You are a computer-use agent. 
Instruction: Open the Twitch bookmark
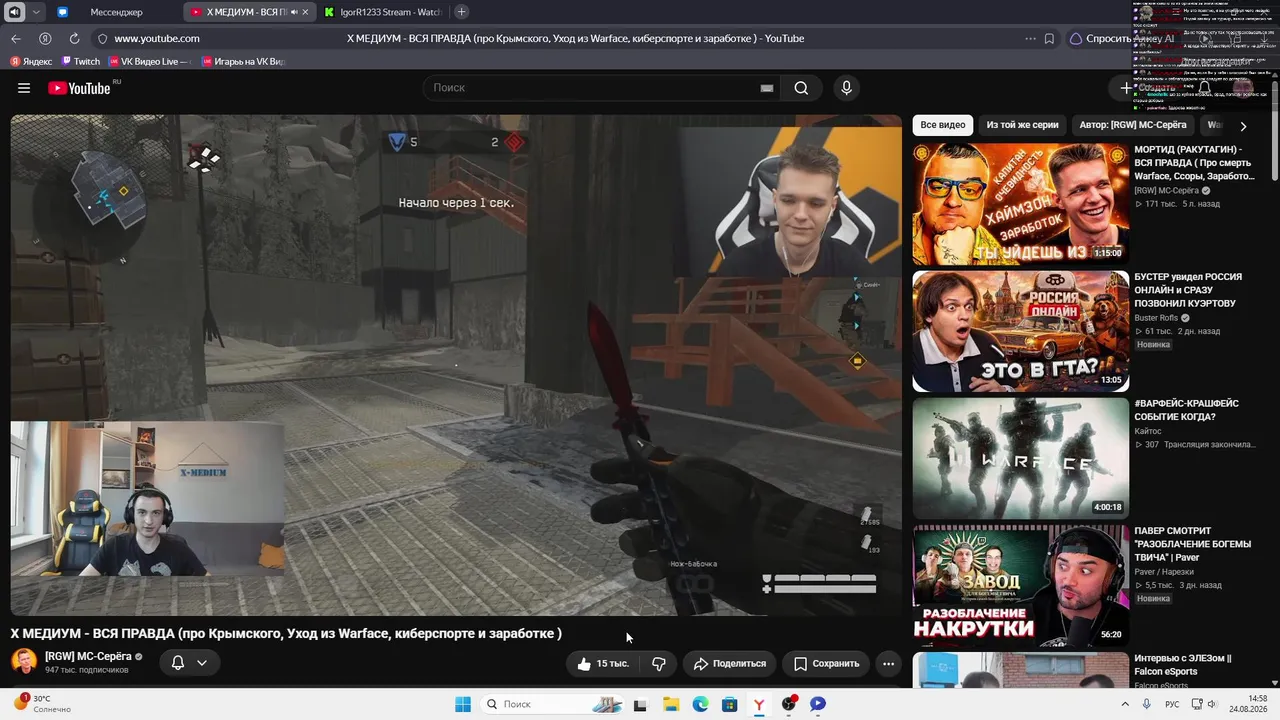pyautogui.click(x=81, y=62)
